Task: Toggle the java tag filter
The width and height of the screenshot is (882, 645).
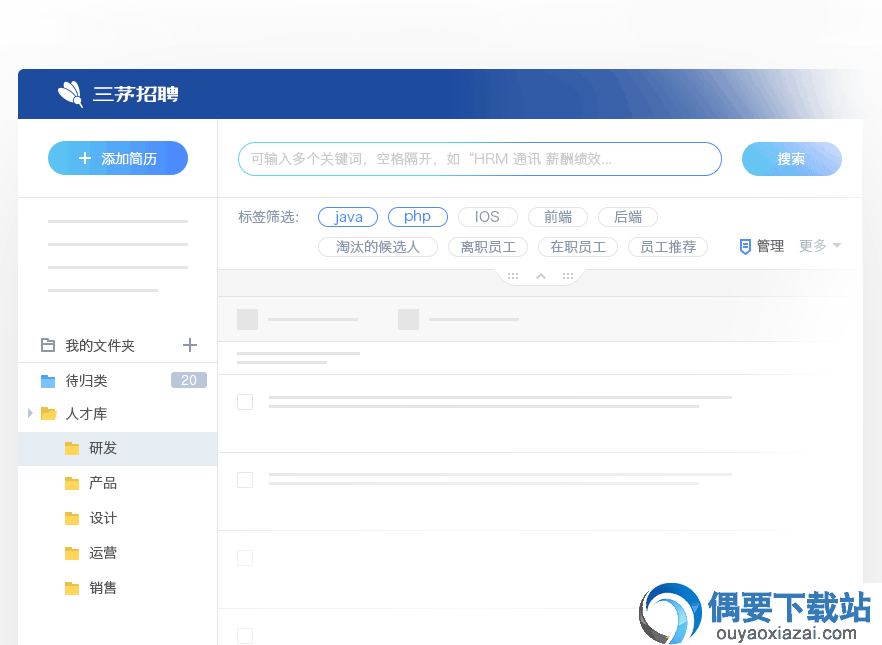Action: tap(348, 217)
